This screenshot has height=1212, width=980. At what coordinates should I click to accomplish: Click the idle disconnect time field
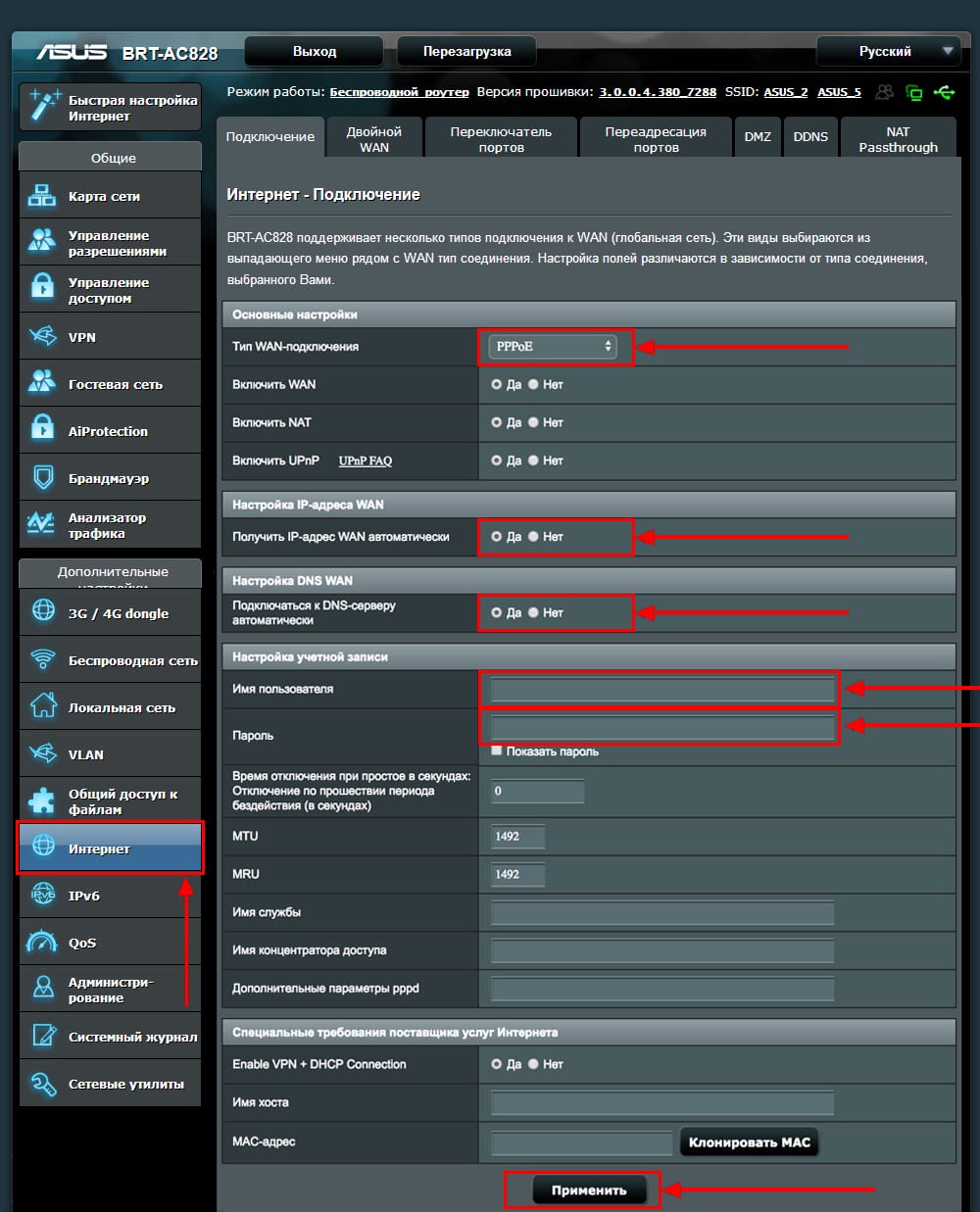point(537,791)
